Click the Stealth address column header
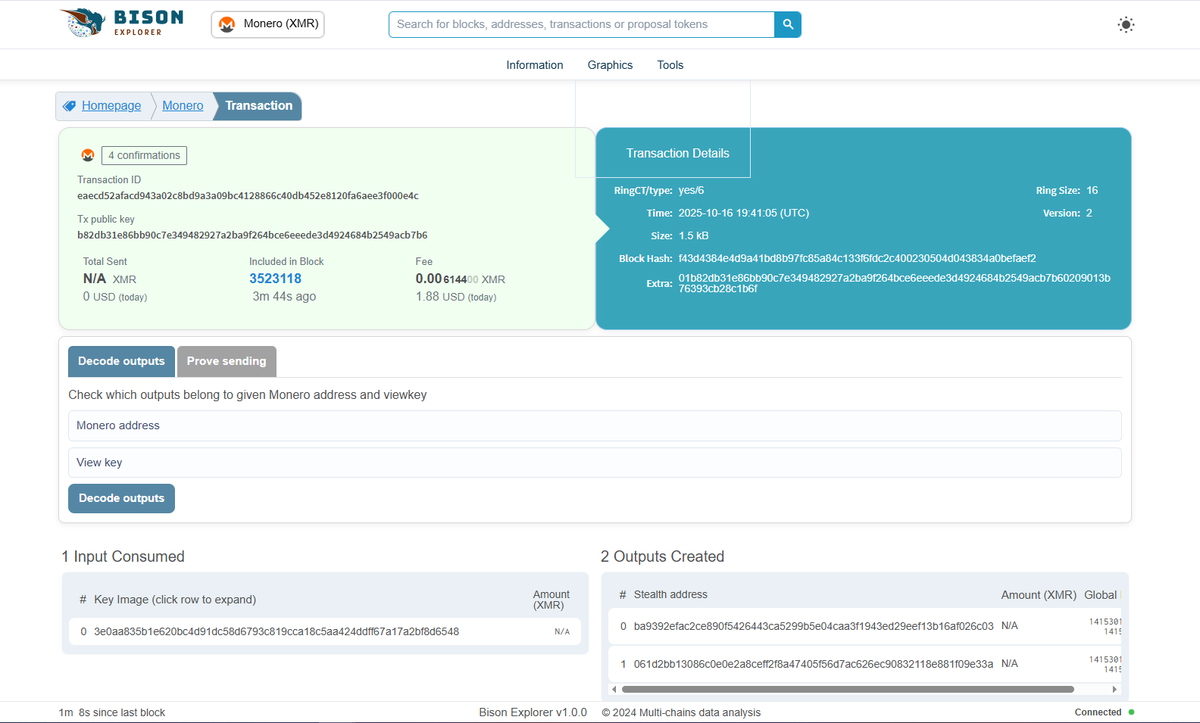 (670, 595)
